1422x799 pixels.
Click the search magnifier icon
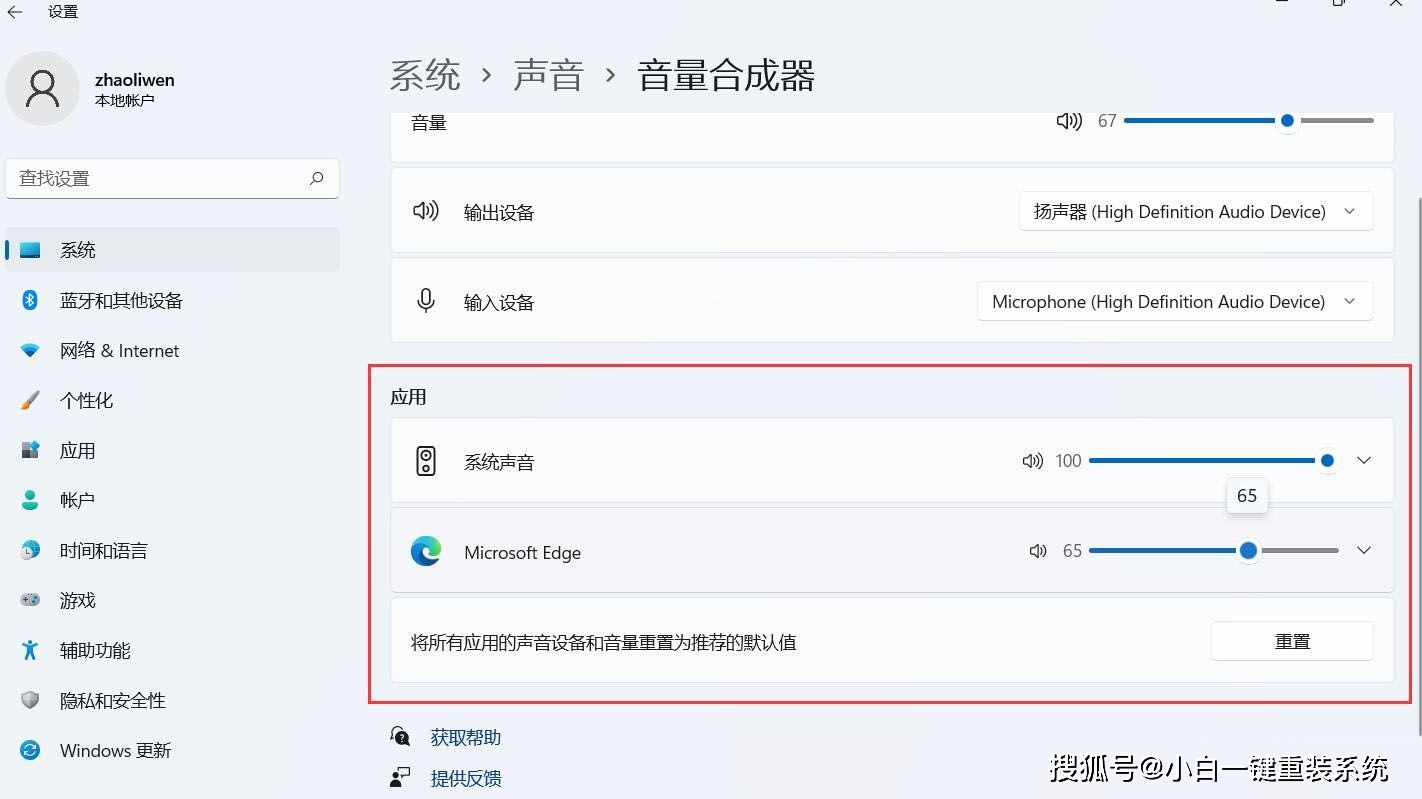coord(317,178)
